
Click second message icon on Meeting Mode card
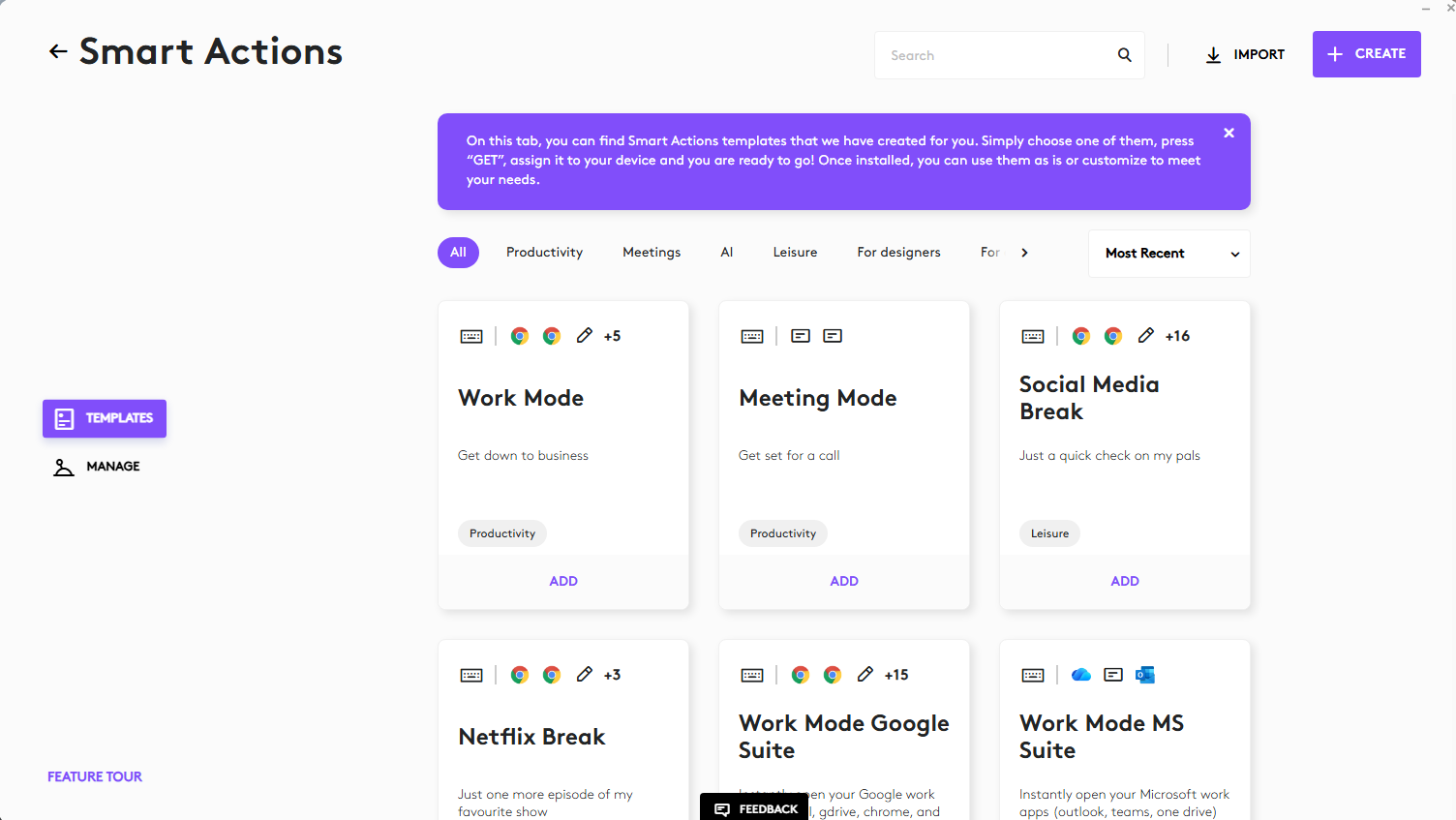point(833,336)
